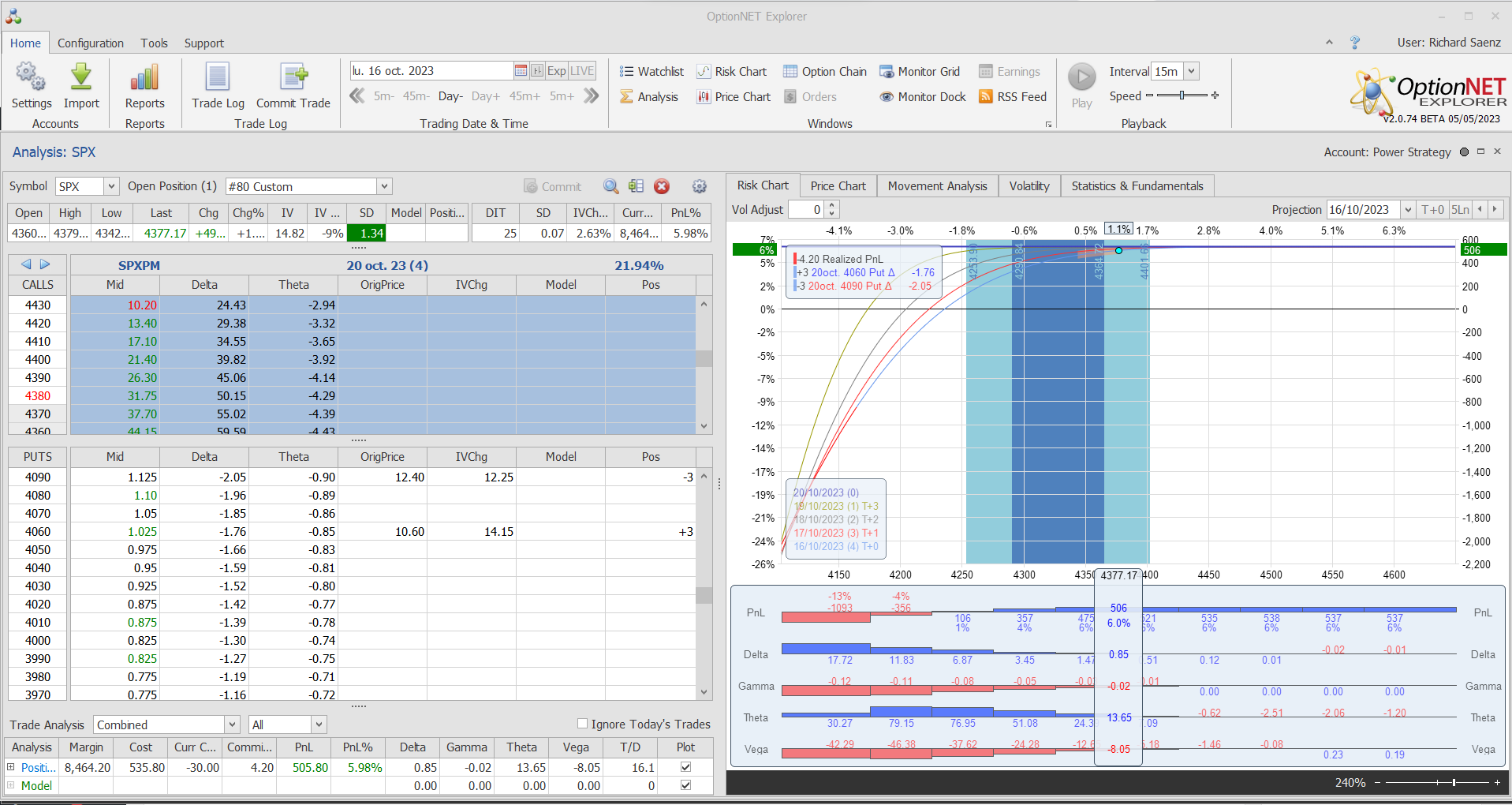Click the red delete position icon
The height and width of the screenshot is (805, 1512).
pos(662,186)
